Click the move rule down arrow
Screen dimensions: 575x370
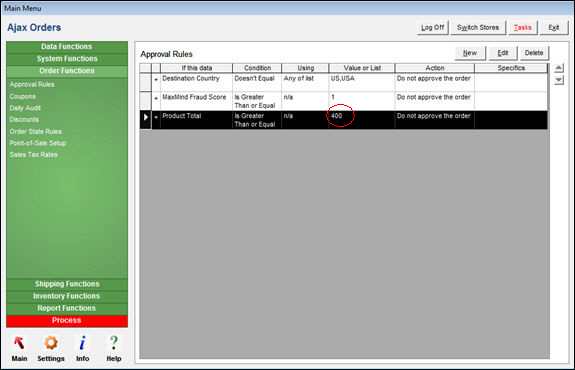click(558, 80)
